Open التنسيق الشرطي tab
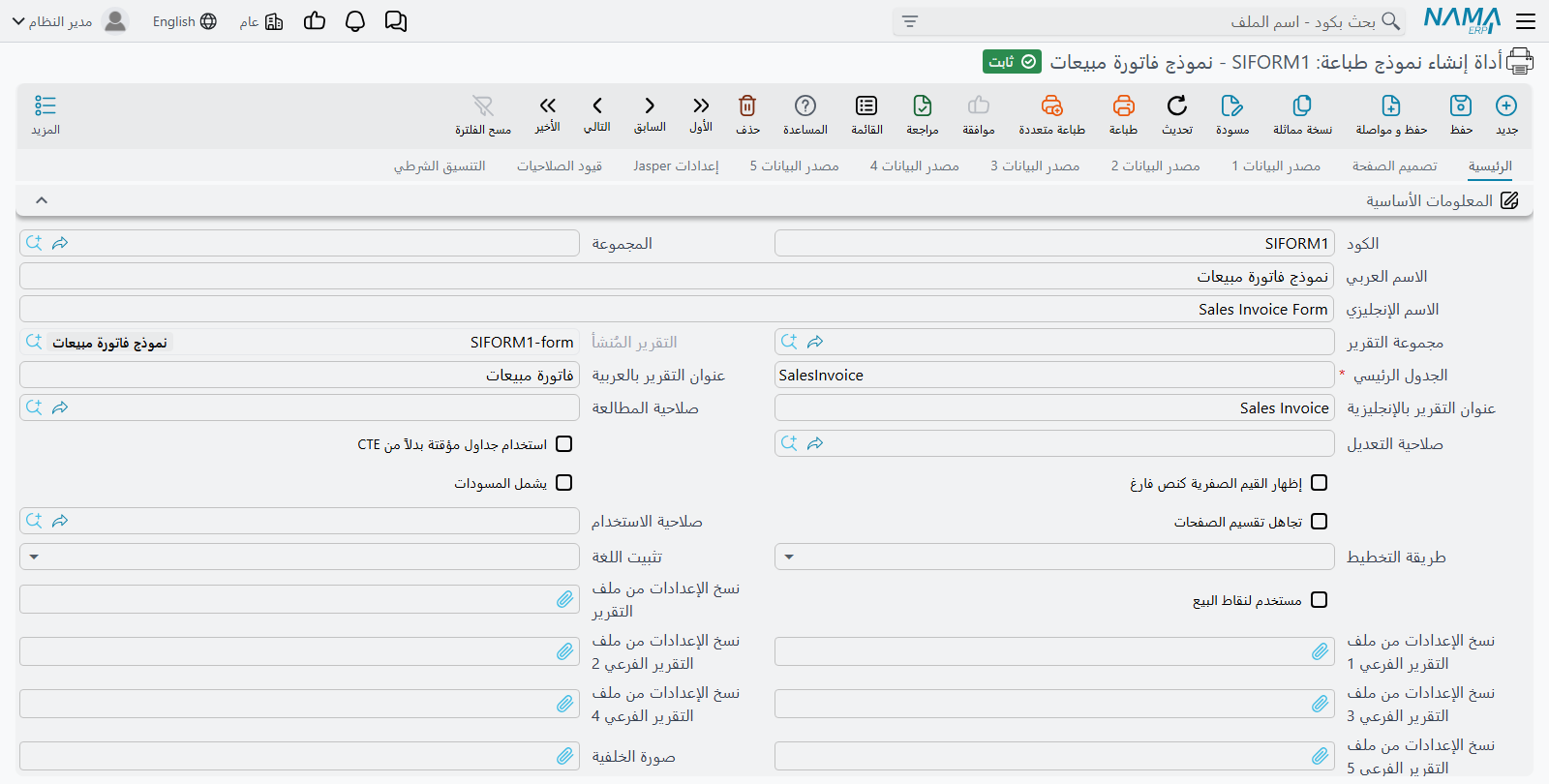The image size is (1549, 784). 440,166
